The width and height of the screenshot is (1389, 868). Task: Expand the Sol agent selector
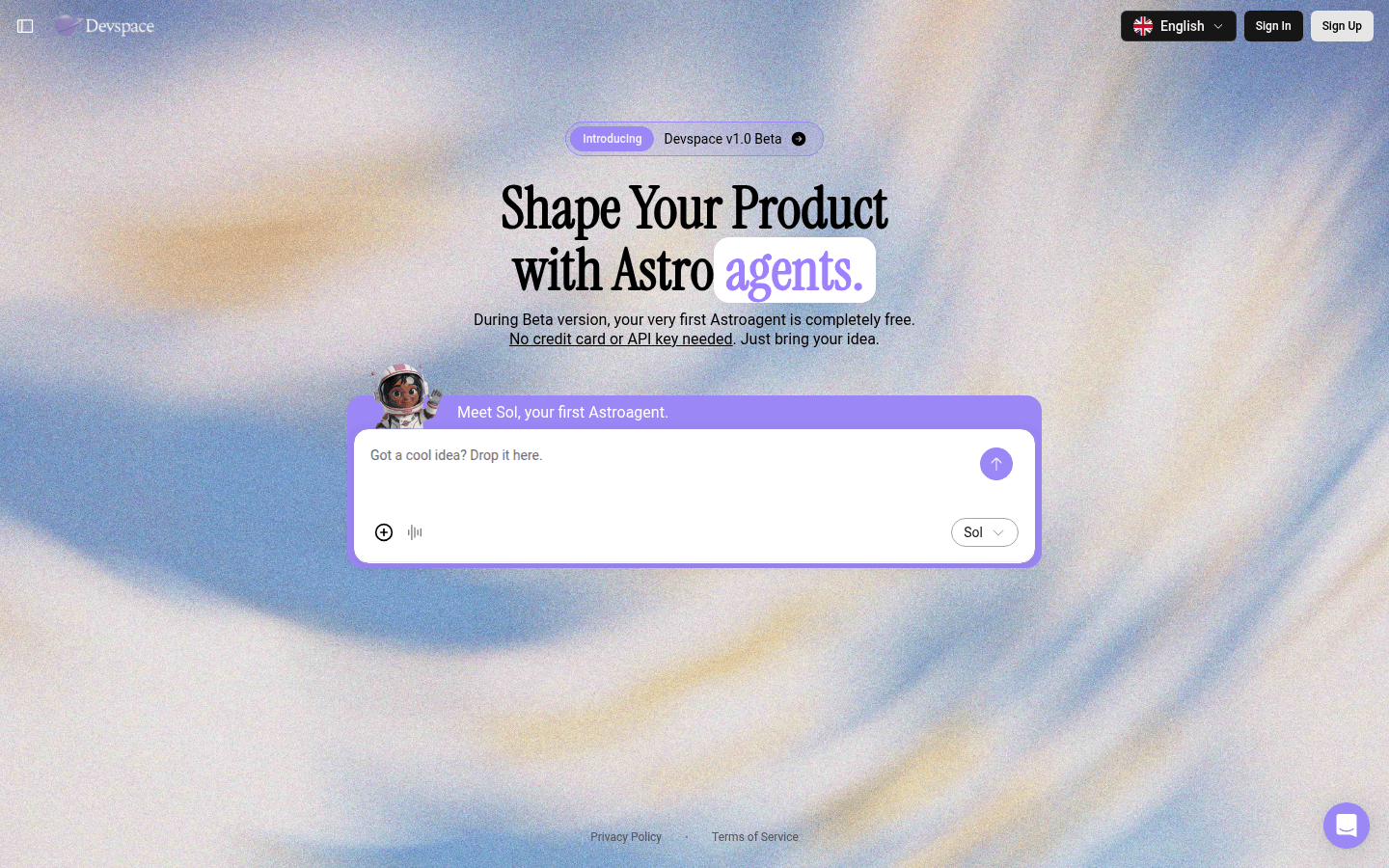[x=984, y=532]
